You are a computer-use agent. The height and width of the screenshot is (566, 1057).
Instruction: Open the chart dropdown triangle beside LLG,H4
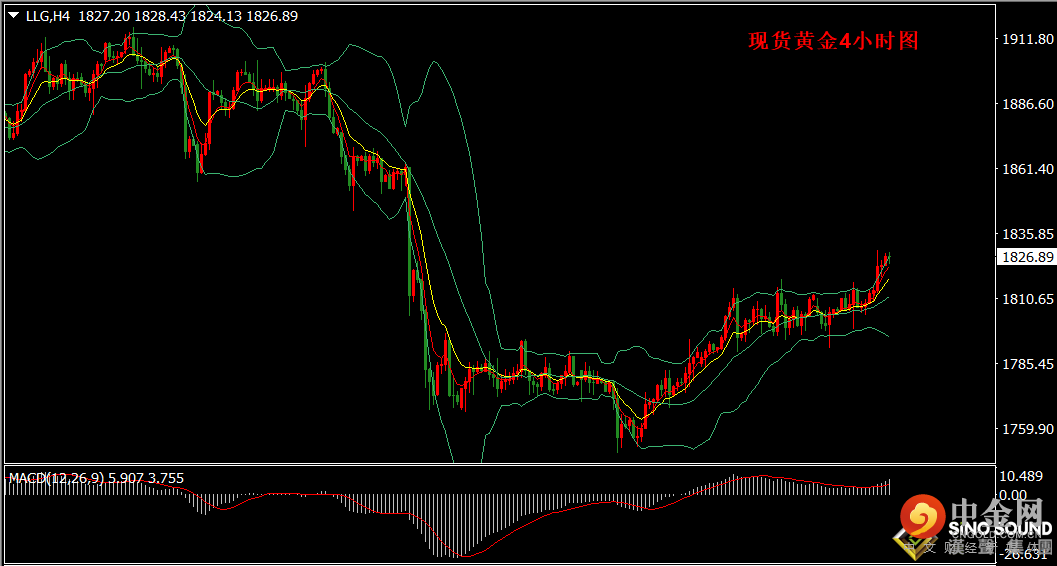click(x=13, y=16)
